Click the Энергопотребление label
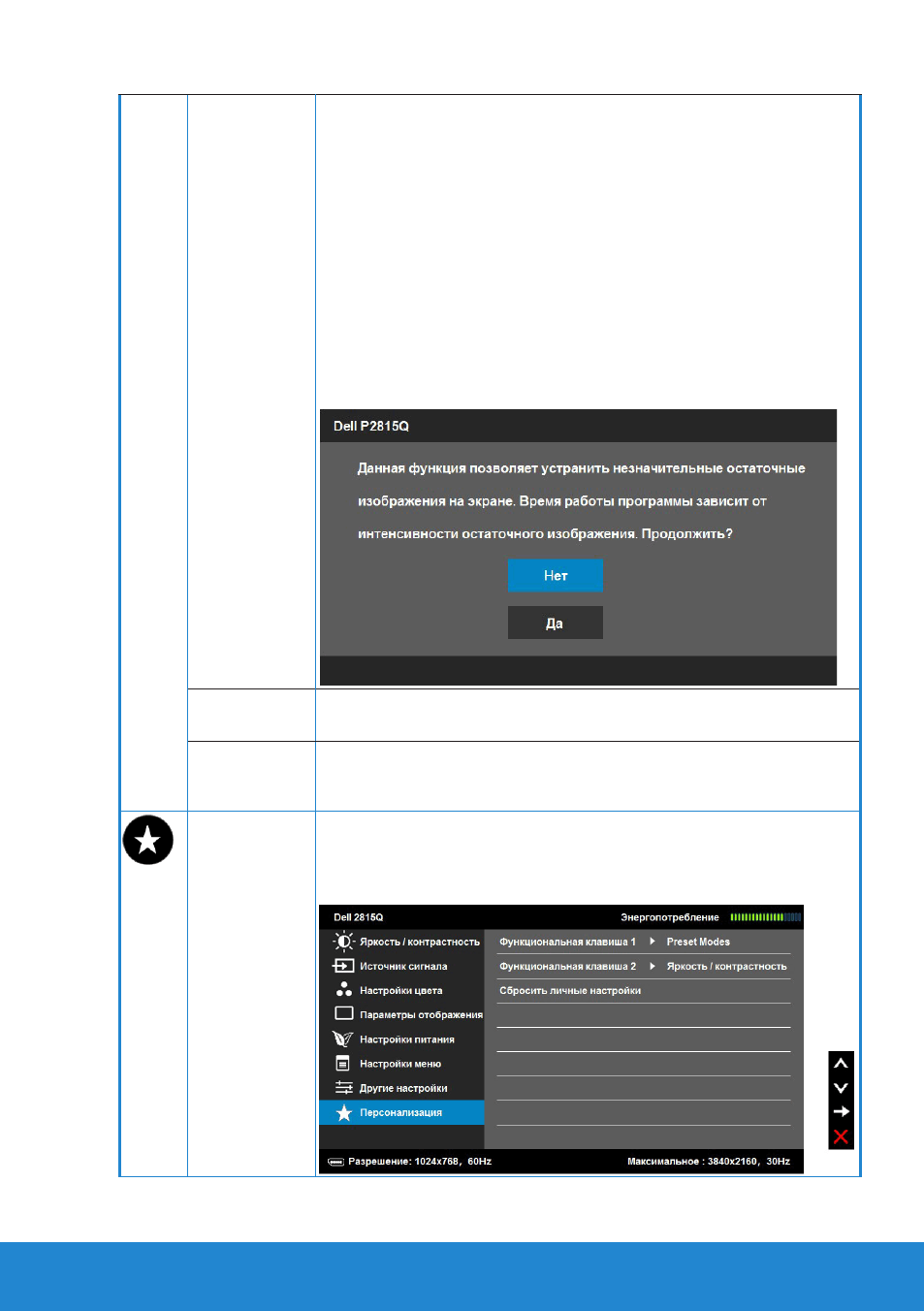 670,917
